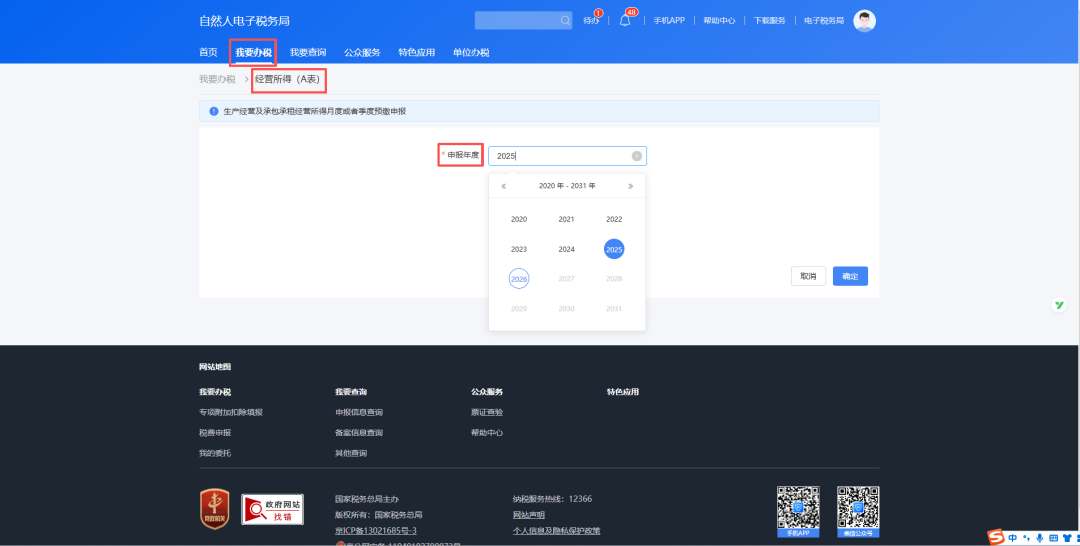The width and height of the screenshot is (1080, 546).
Task: Go to next year range with double-right arrow
Action: click(630, 186)
